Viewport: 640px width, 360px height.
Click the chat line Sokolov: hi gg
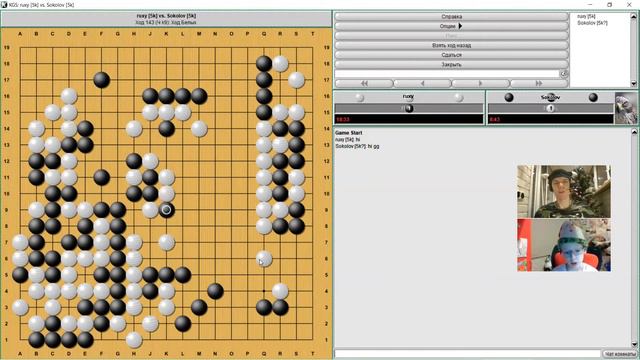[x=357, y=146]
